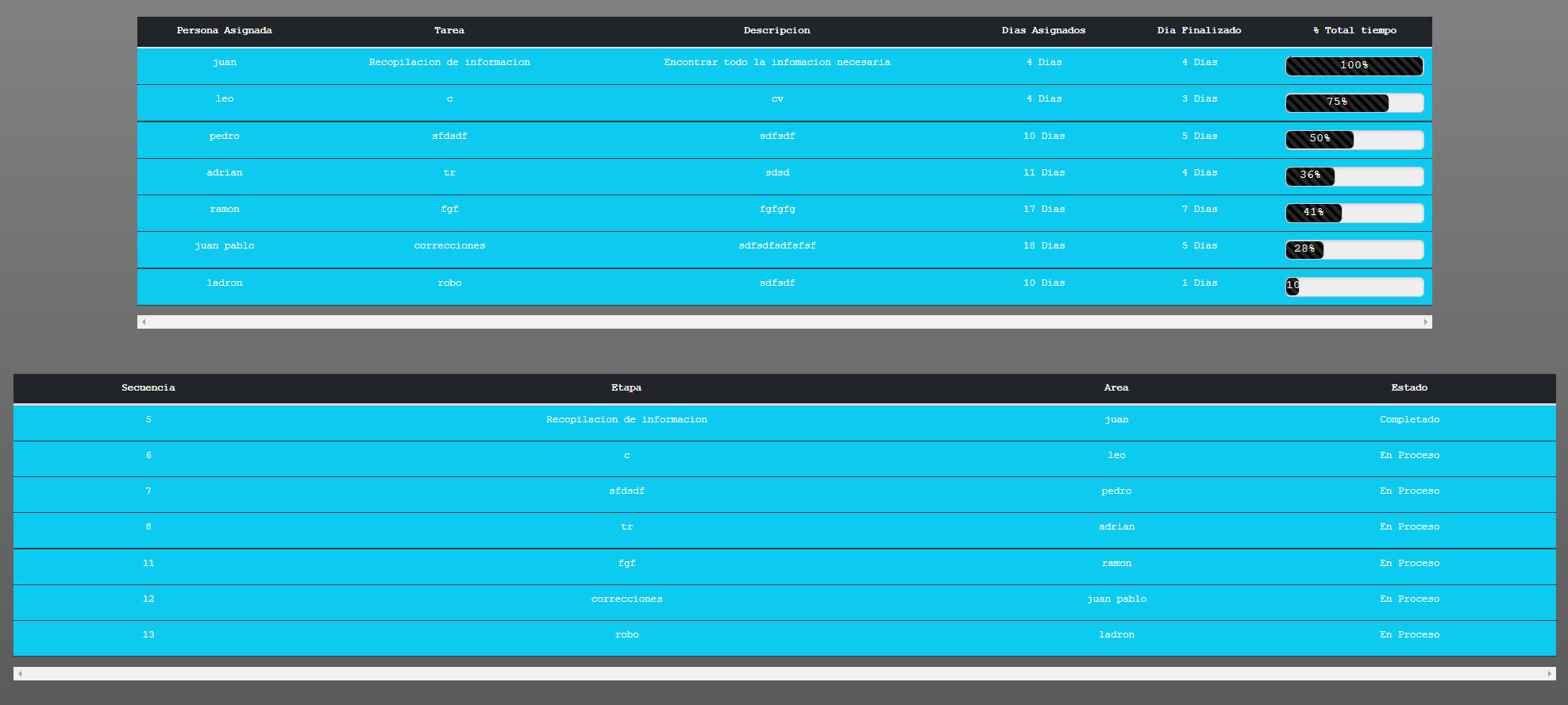Click the Persona Asignada column header
Viewport: 1568px width, 705px height.
click(225, 30)
